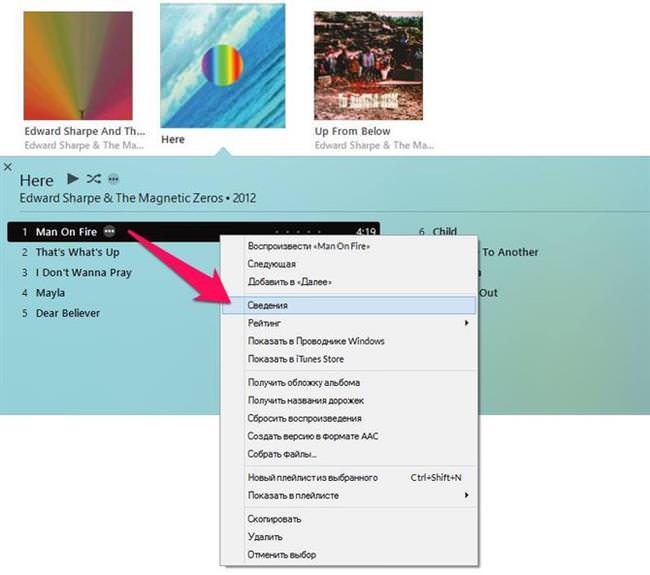Play the album Here
Image resolution: width=650 pixels, height=575 pixels.
(73, 179)
